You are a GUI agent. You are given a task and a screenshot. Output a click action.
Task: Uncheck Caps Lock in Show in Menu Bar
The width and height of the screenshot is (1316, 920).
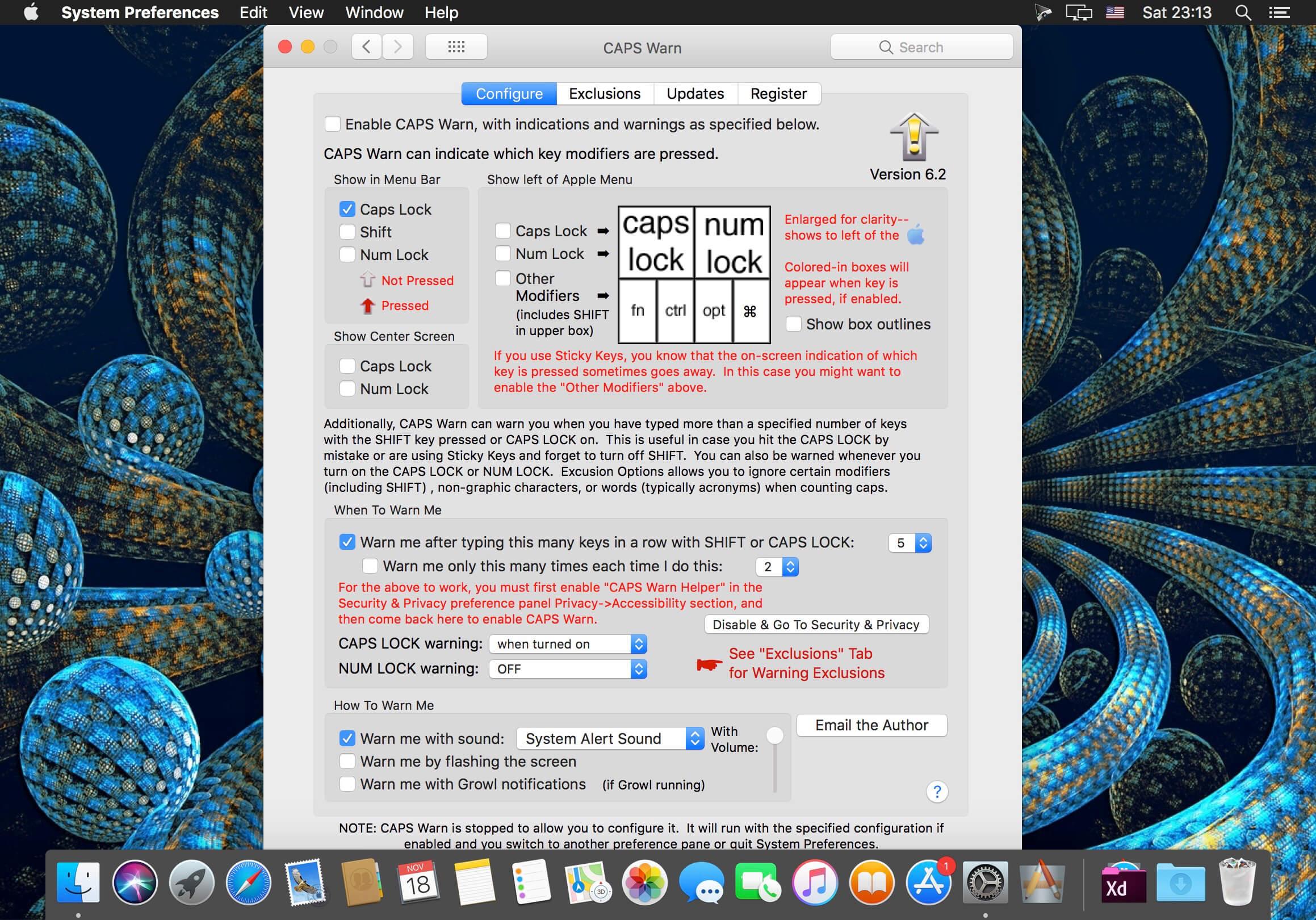tap(347, 209)
